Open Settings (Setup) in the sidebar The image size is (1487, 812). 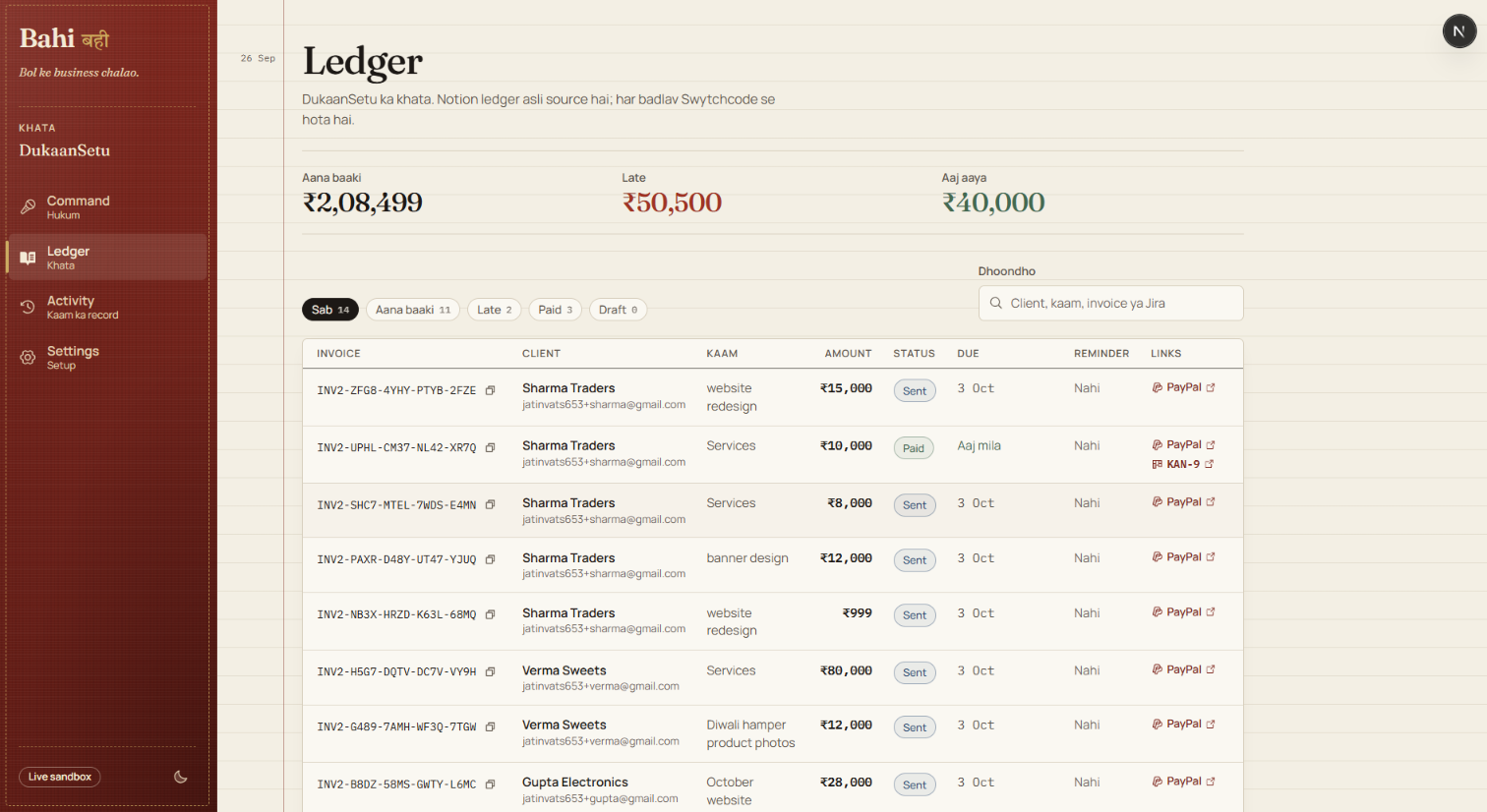[x=107, y=357]
